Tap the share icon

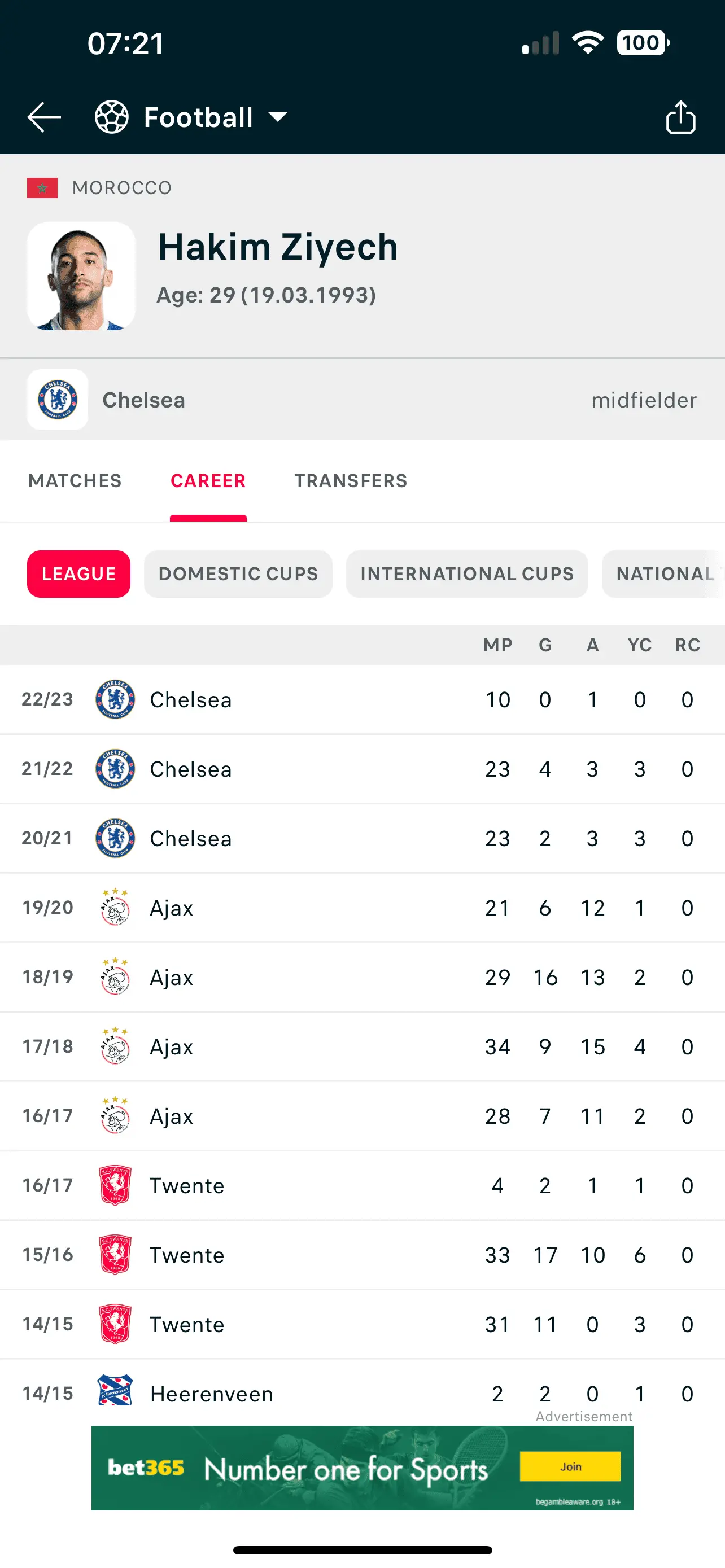680,117
